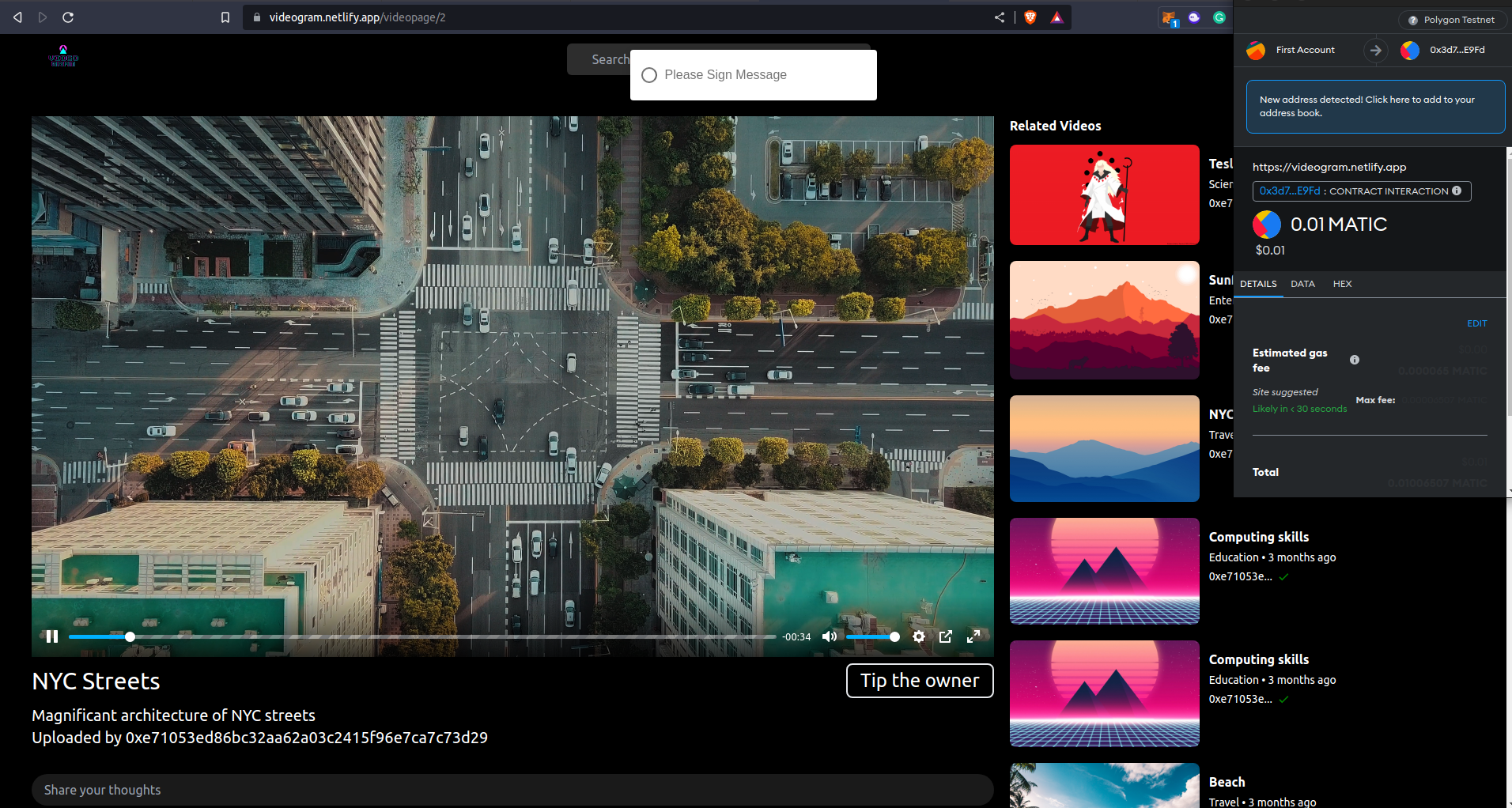1512x808 pixels.
Task: Click the Total label in MetaMask
Action: [1265, 472]
